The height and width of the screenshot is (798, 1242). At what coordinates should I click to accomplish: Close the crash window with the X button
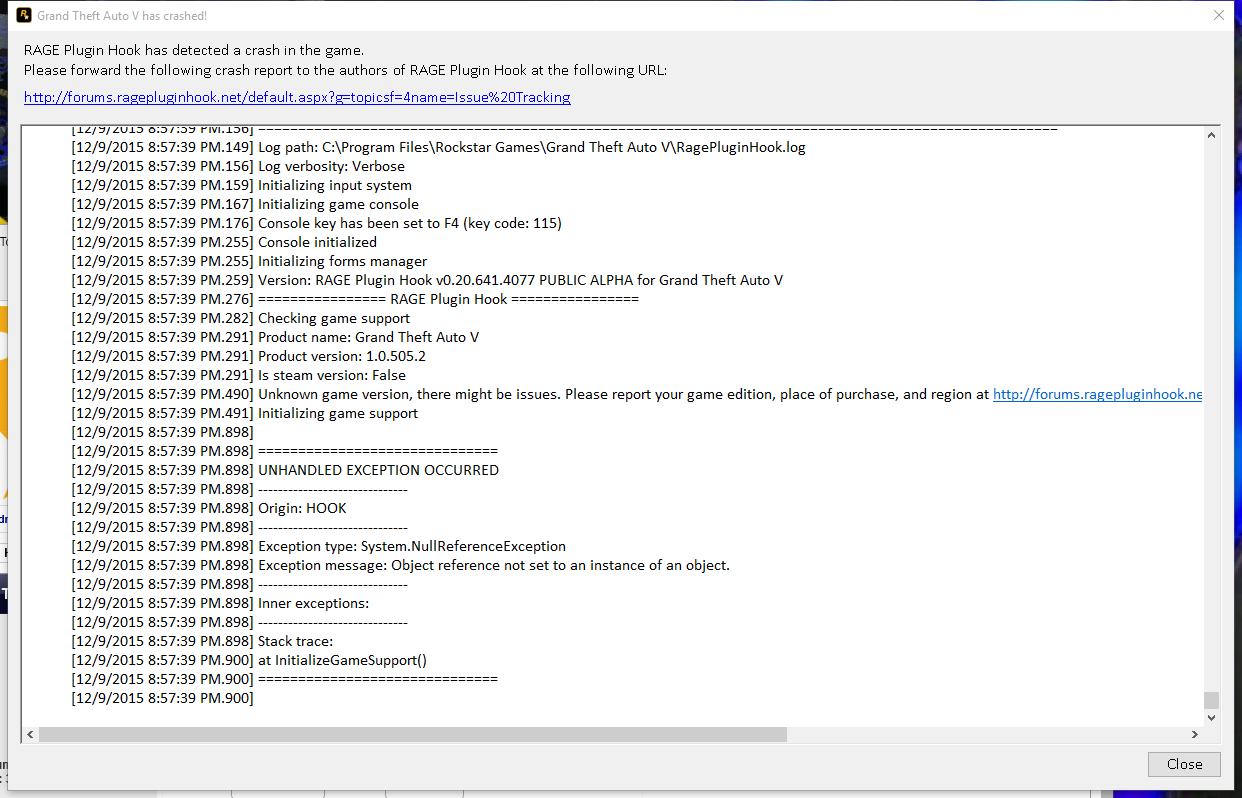point(1218,15)
